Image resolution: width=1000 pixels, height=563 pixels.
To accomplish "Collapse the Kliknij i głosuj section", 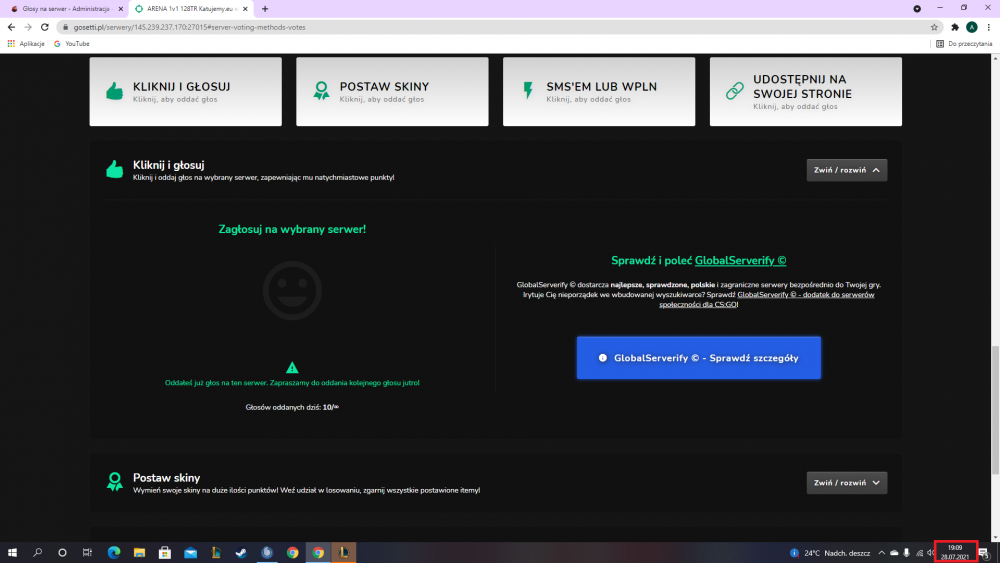I will (846, 170).
